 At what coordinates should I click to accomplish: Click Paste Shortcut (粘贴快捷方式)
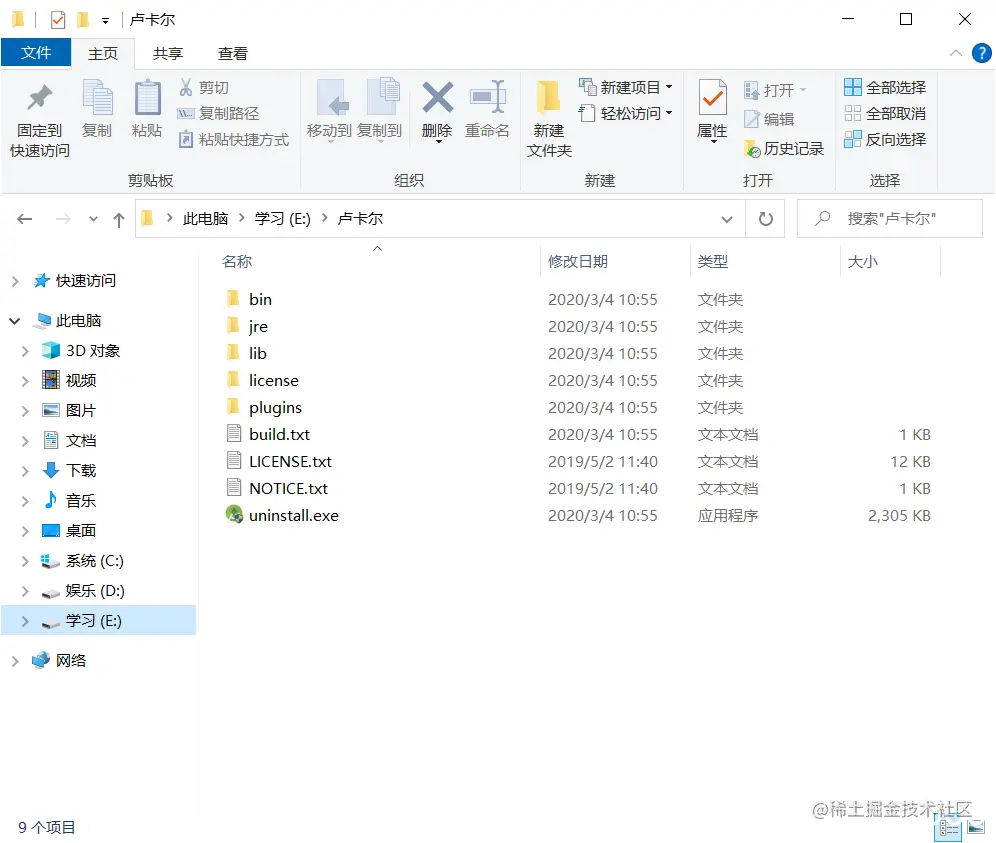[234, 139]
